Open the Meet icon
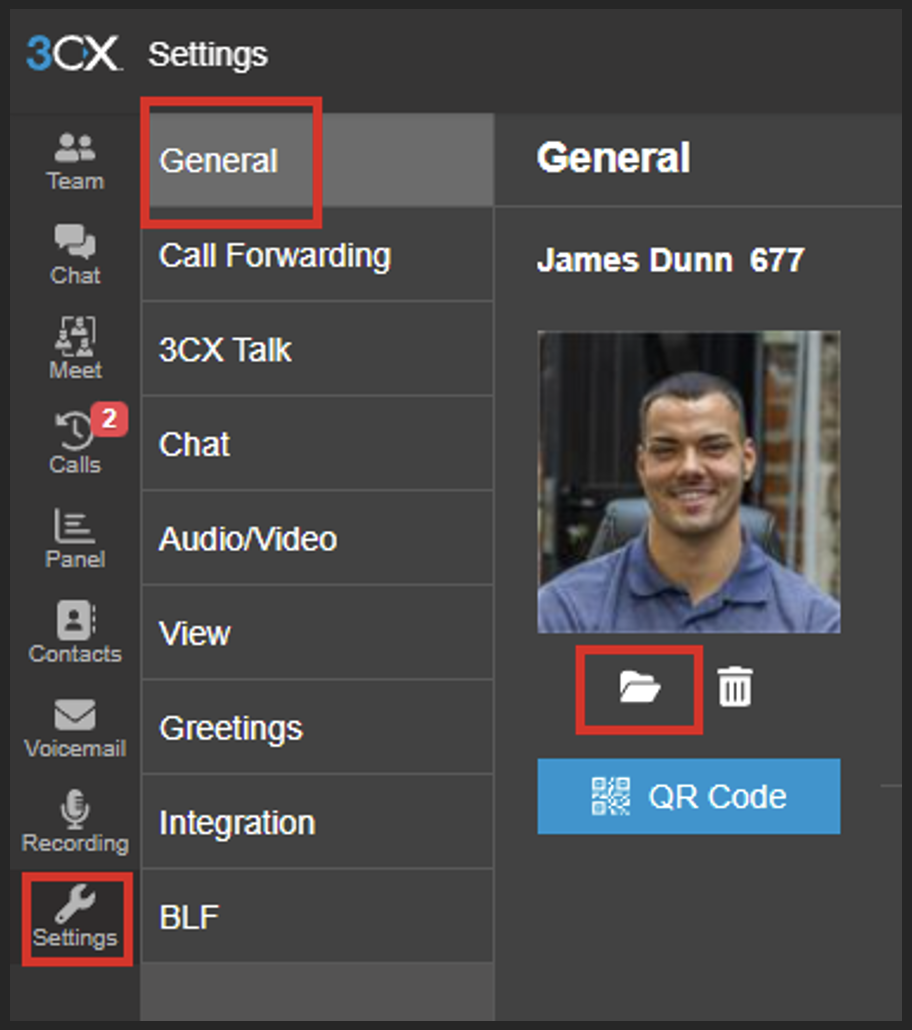The height and width of the screenshot is (1030, 912). [74, 348]
